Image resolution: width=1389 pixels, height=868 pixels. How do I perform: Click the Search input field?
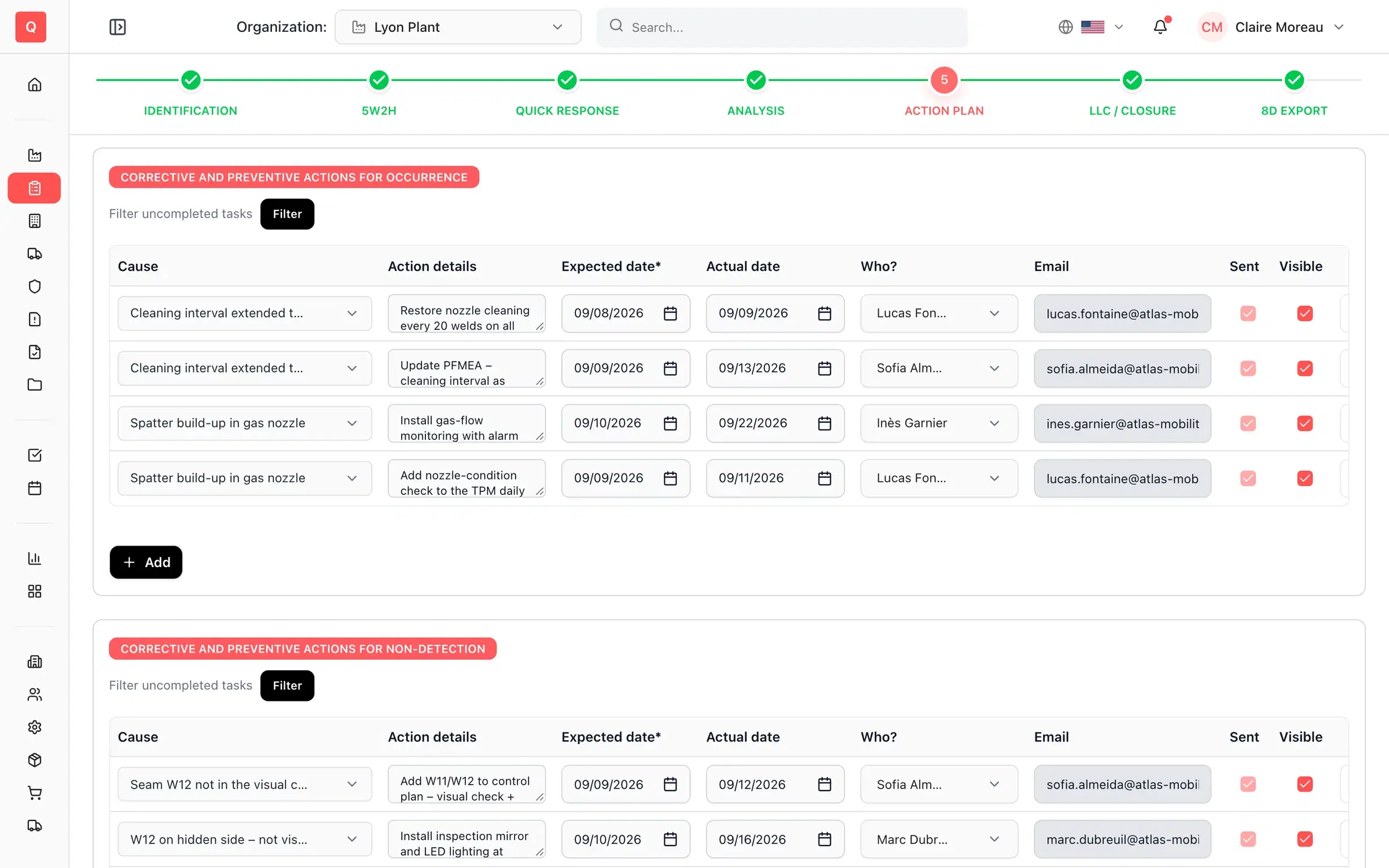[782, 27]
